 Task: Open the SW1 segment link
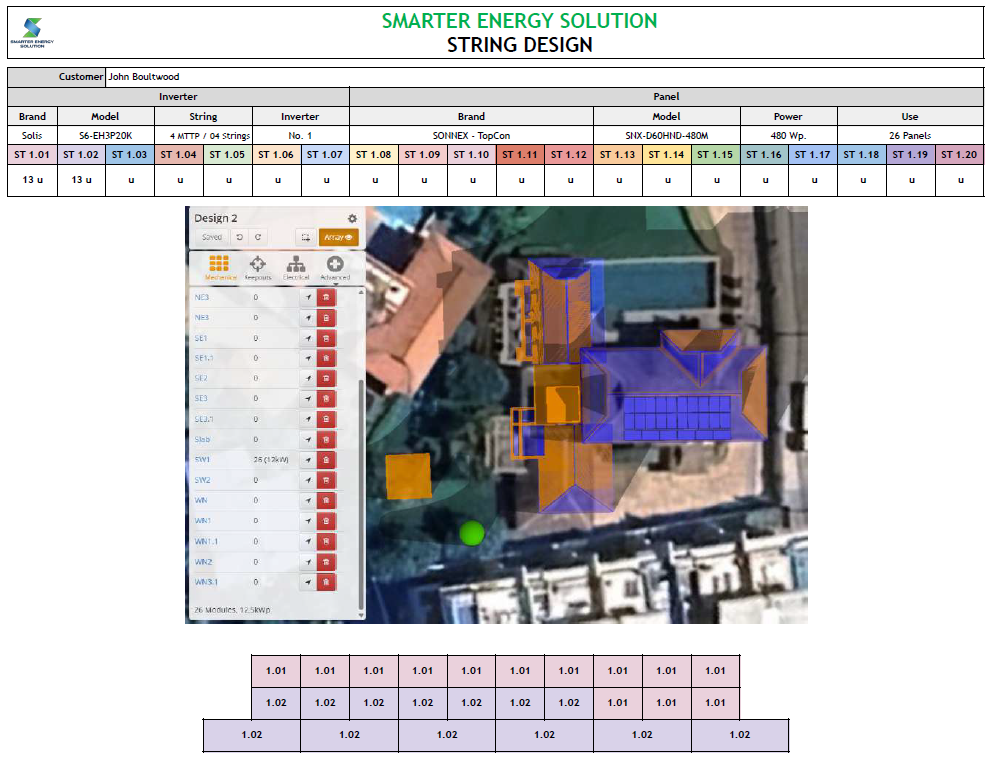(202, 460)
